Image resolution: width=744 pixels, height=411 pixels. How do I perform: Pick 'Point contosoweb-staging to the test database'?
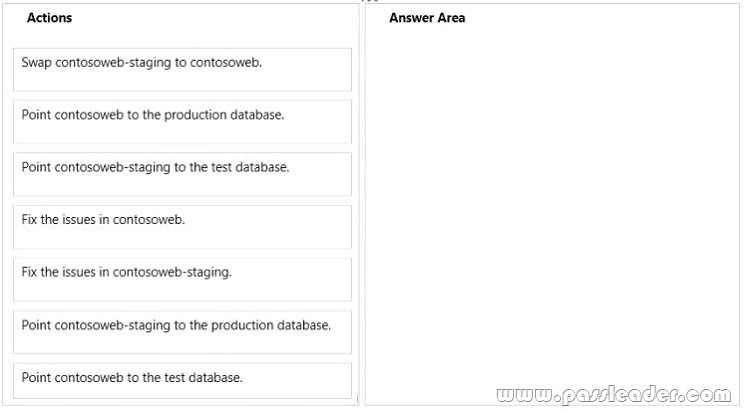[x=182, y=174]
